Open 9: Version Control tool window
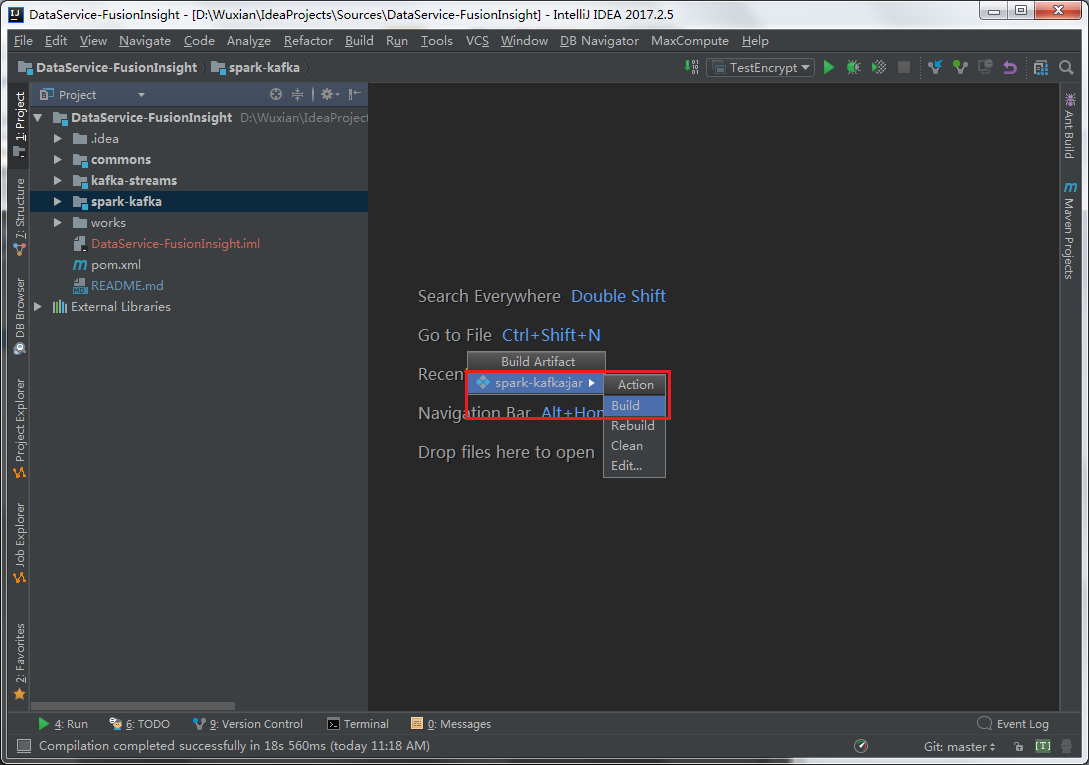 point(248,724)
